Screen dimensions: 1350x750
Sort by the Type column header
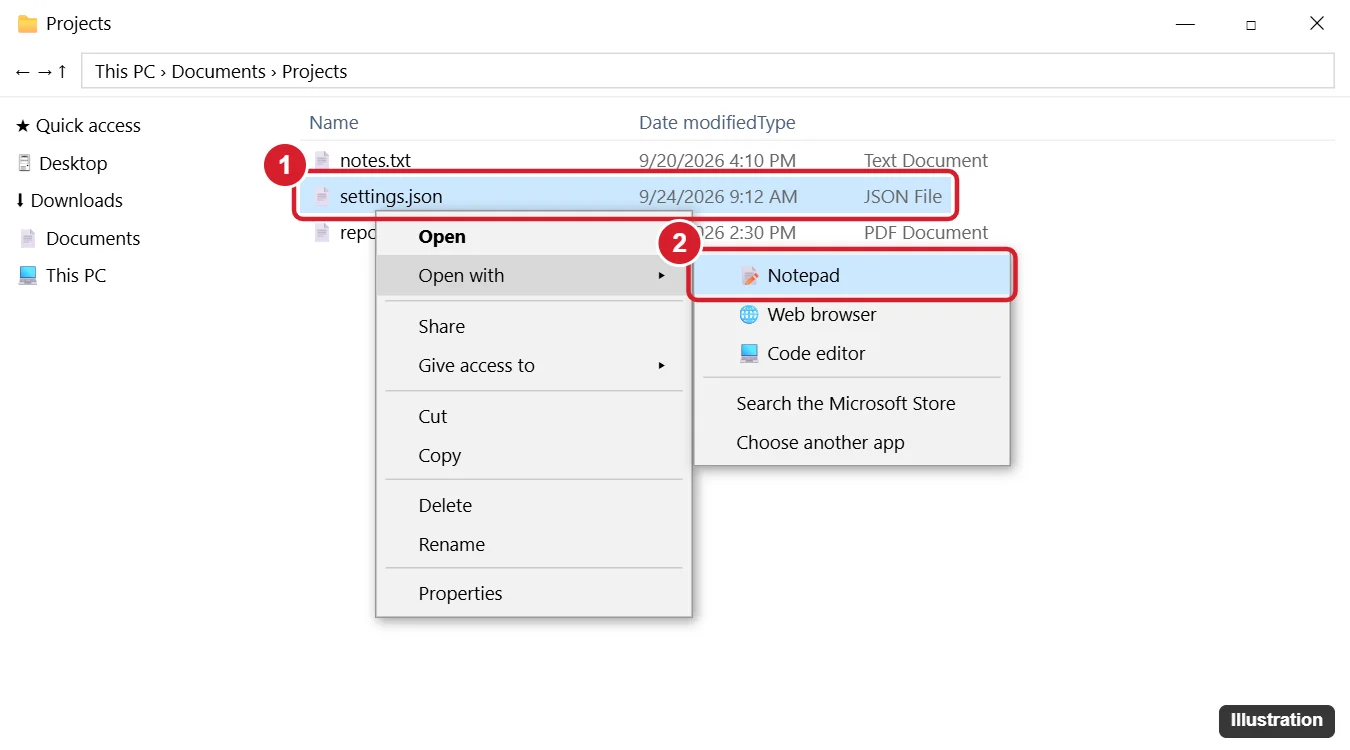click(777, 123)
